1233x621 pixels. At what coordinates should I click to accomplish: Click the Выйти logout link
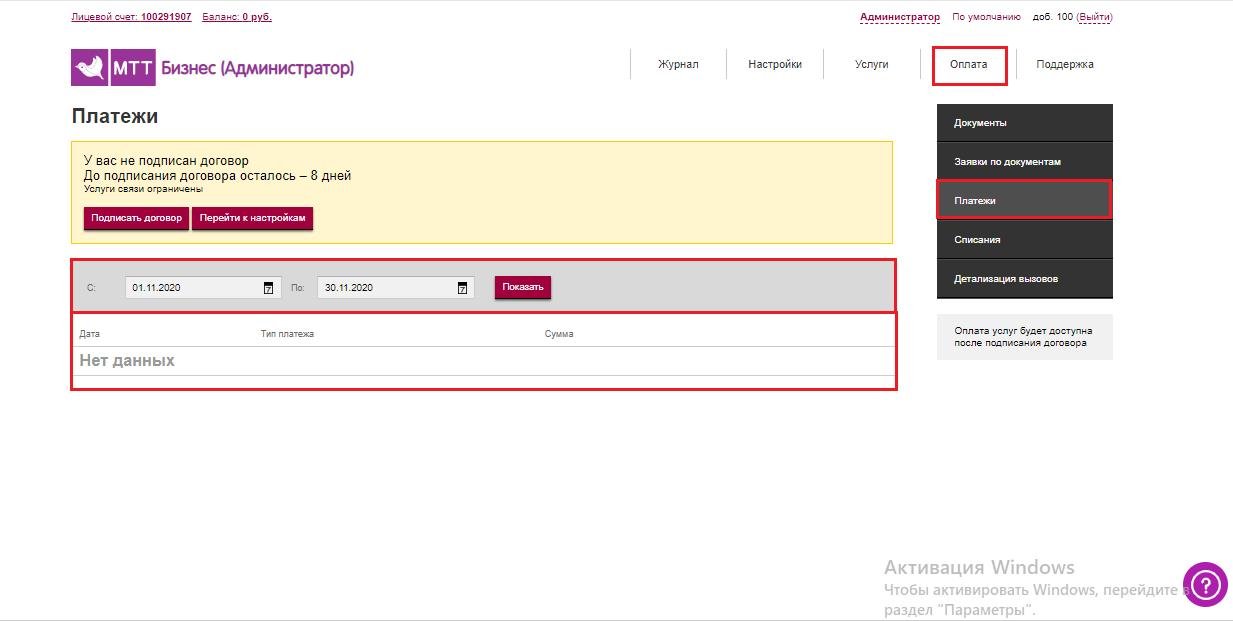(x=1094, y=17)
